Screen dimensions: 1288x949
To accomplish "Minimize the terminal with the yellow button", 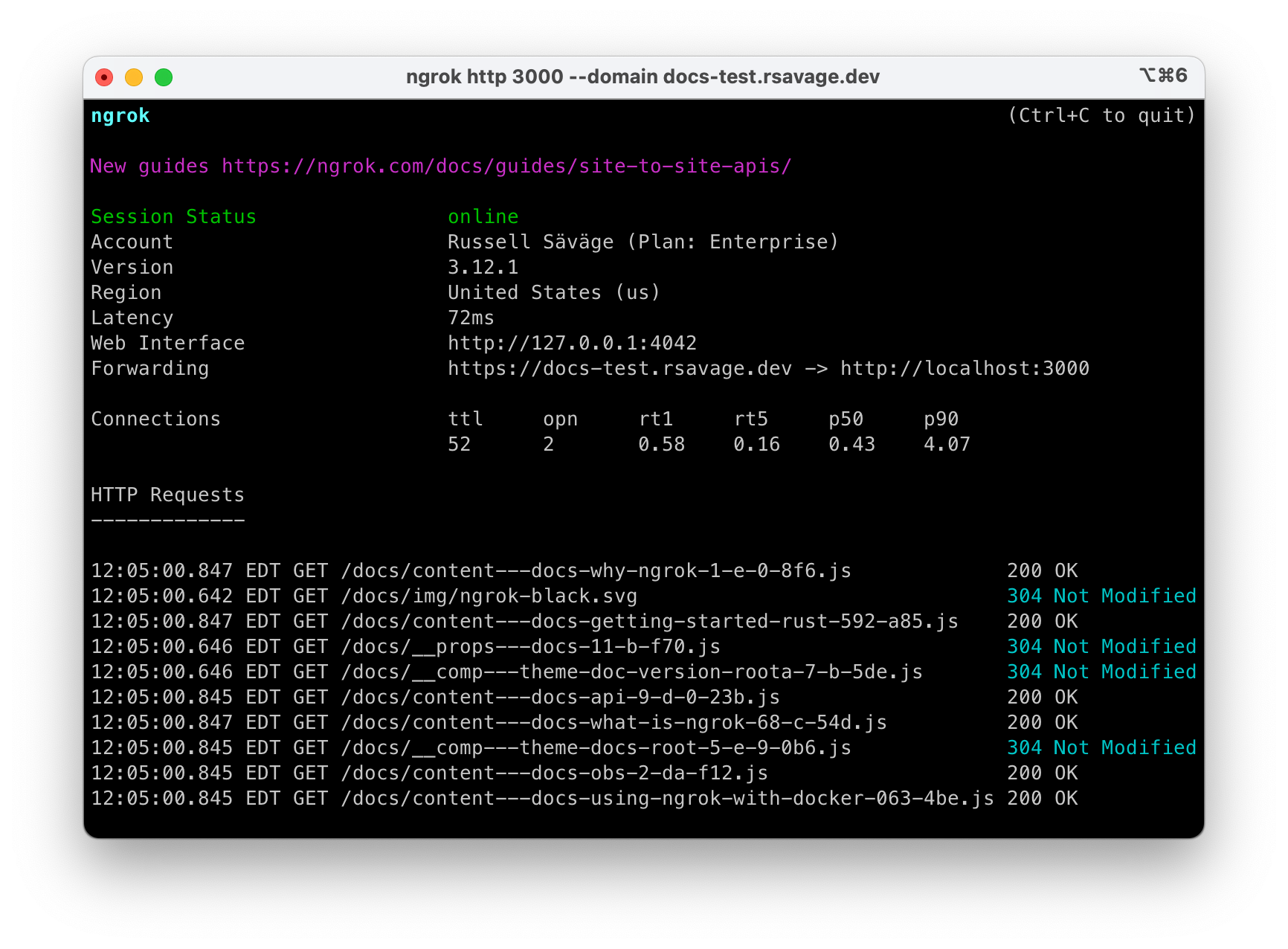I will click(134, 77).
